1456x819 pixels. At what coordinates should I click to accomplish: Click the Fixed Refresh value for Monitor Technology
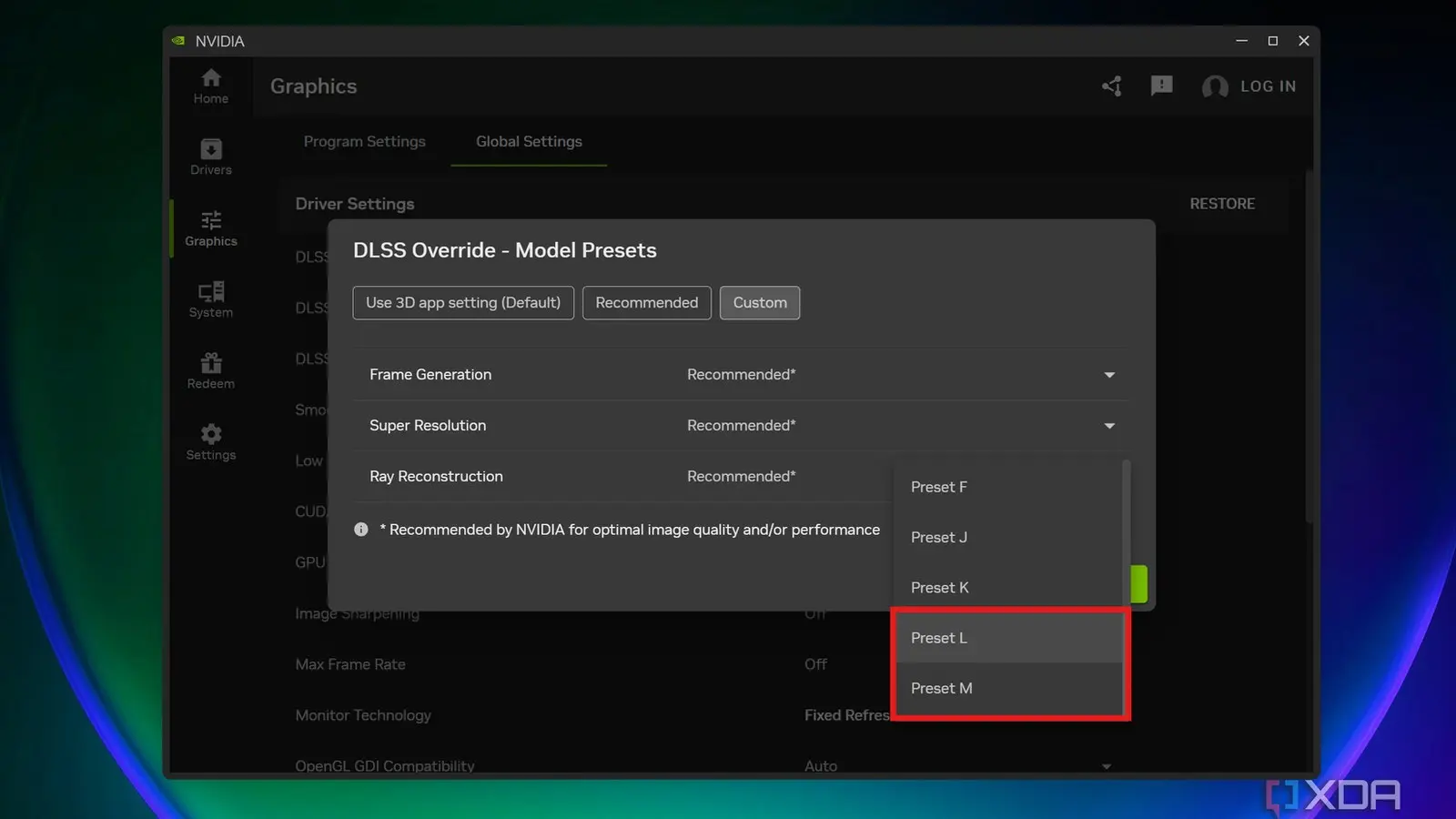847,715
